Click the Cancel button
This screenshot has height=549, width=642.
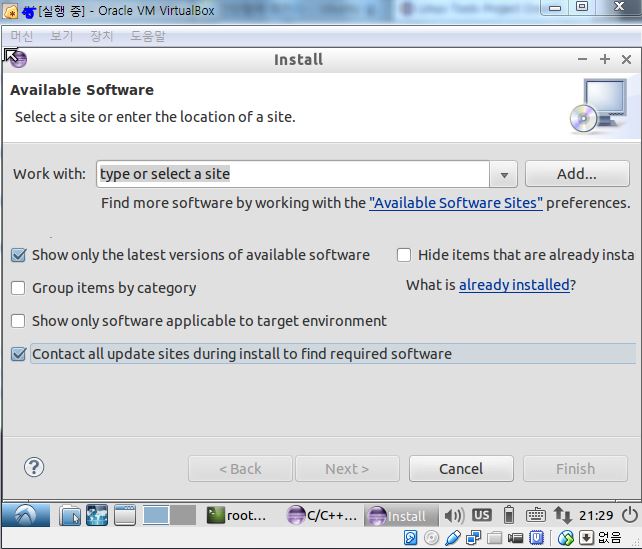coord(461,469)
